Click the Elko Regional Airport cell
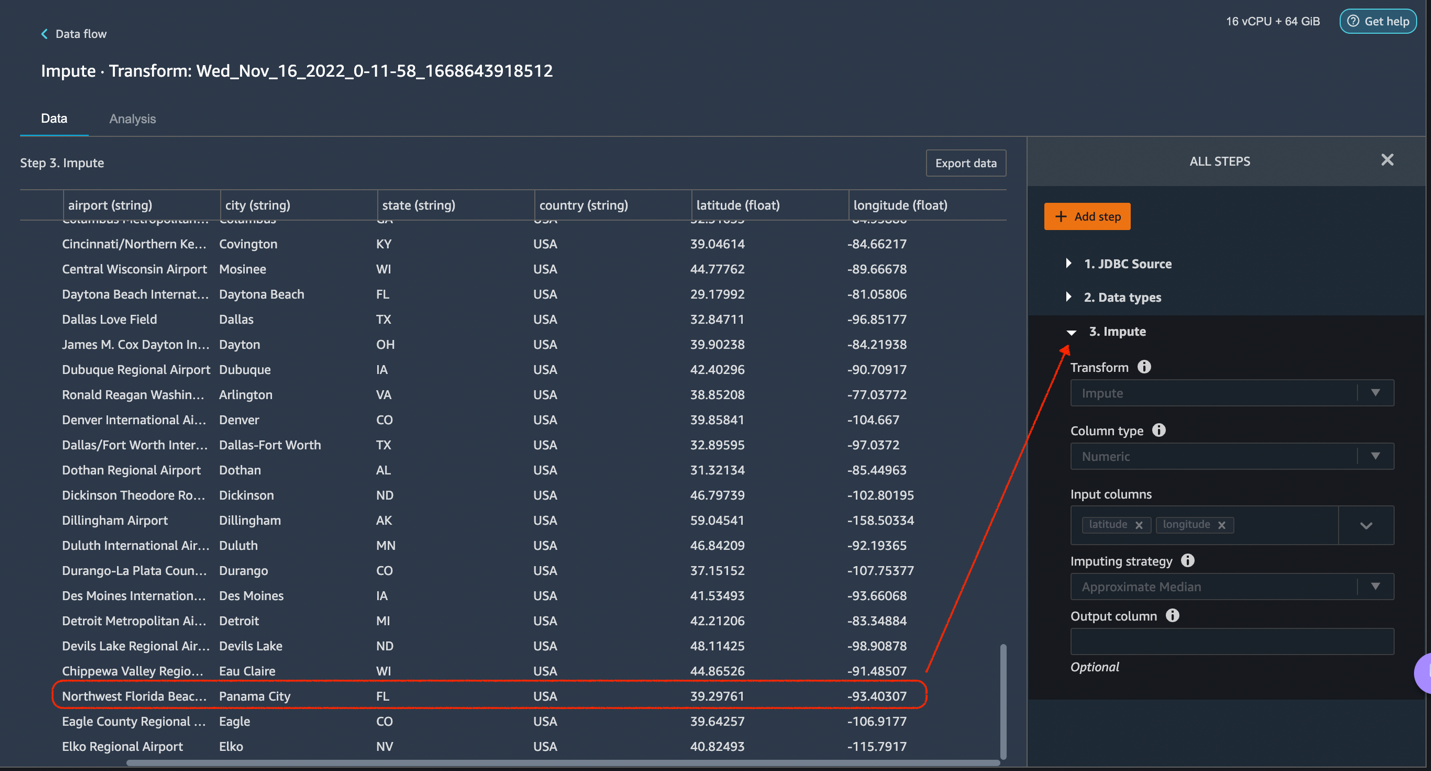The height and width of the screenshot is (771, 1431). (122, 746)
